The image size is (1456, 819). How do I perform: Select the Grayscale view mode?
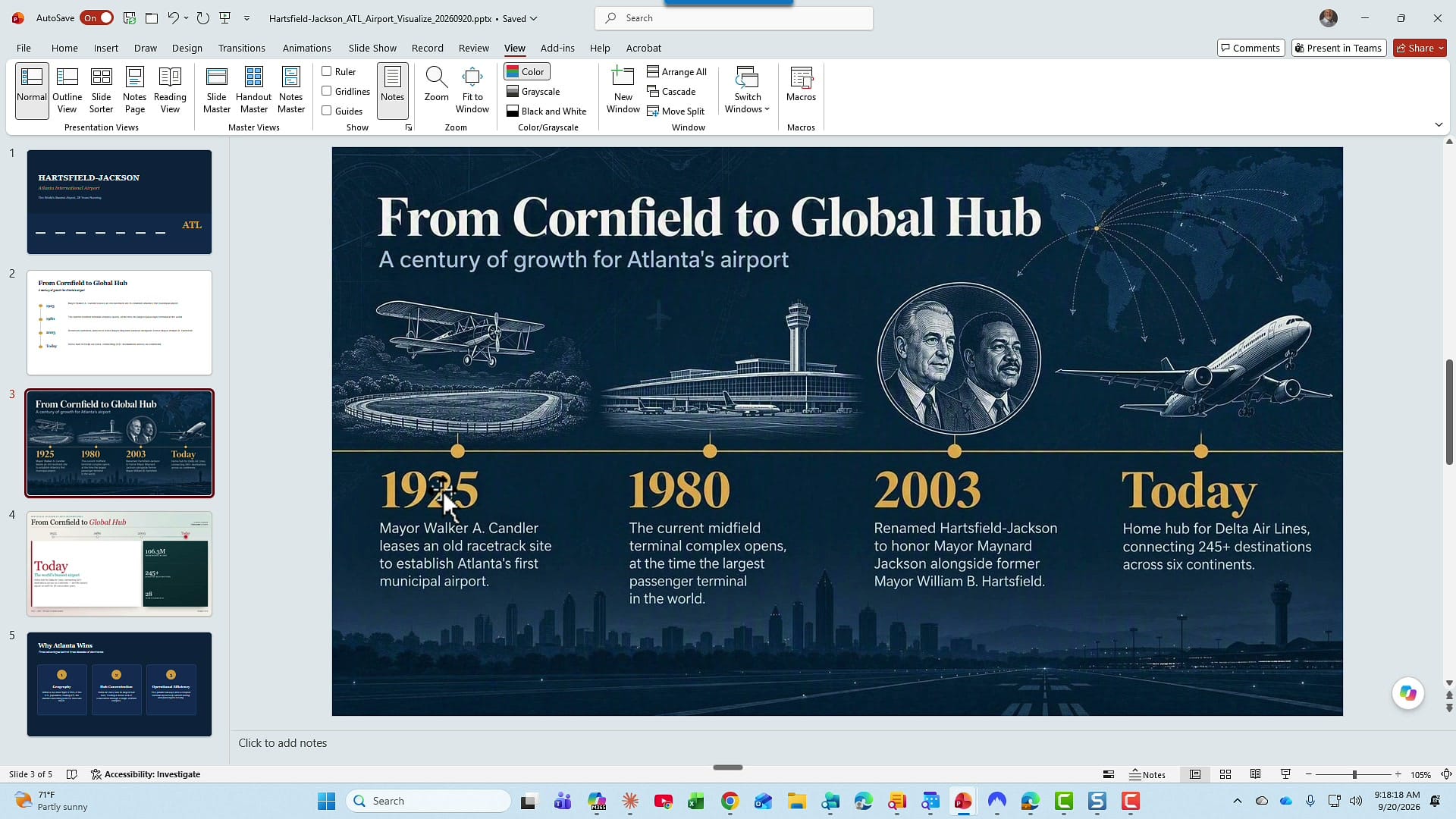pos(533,91)
